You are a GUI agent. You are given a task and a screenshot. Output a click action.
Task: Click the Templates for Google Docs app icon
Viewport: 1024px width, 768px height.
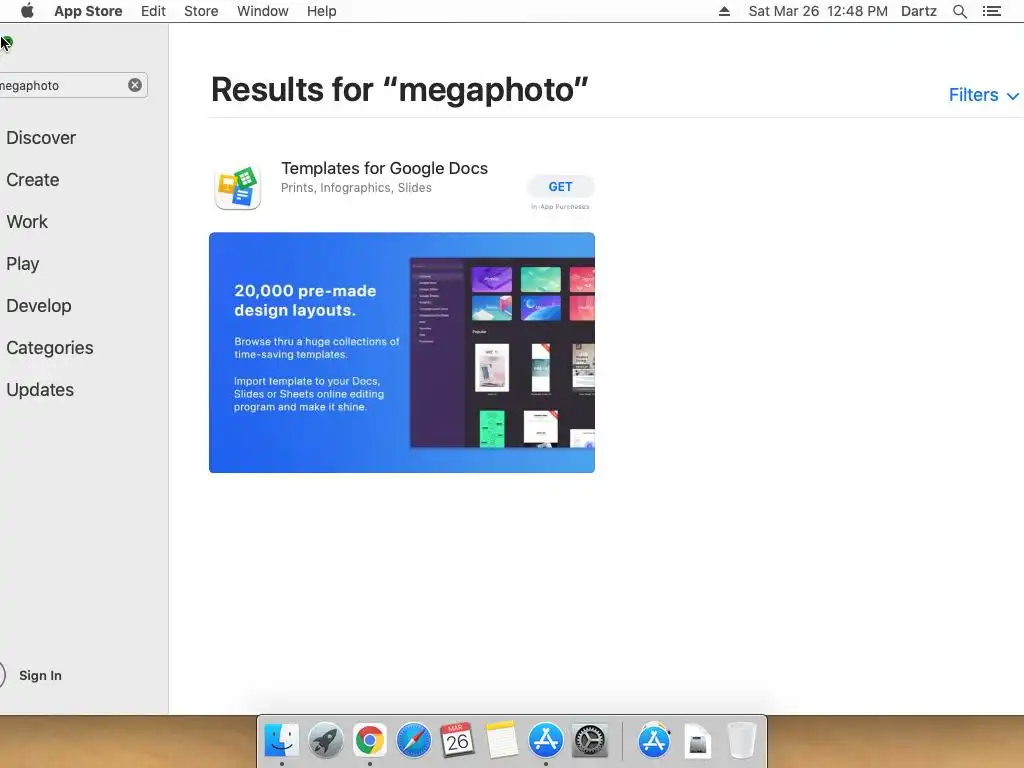click(x=238, y=187)
